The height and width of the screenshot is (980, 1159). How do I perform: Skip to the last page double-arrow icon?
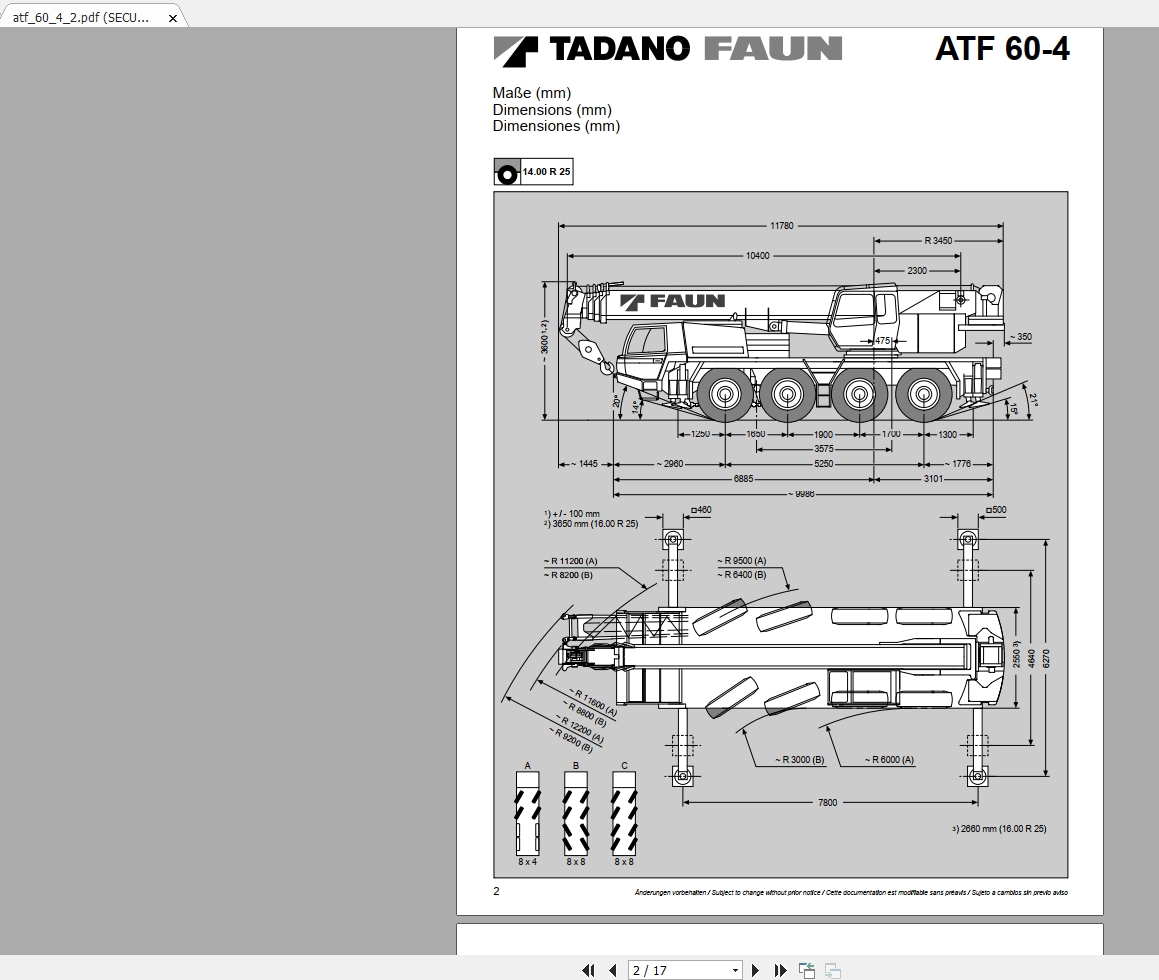(x=780, y=970)
